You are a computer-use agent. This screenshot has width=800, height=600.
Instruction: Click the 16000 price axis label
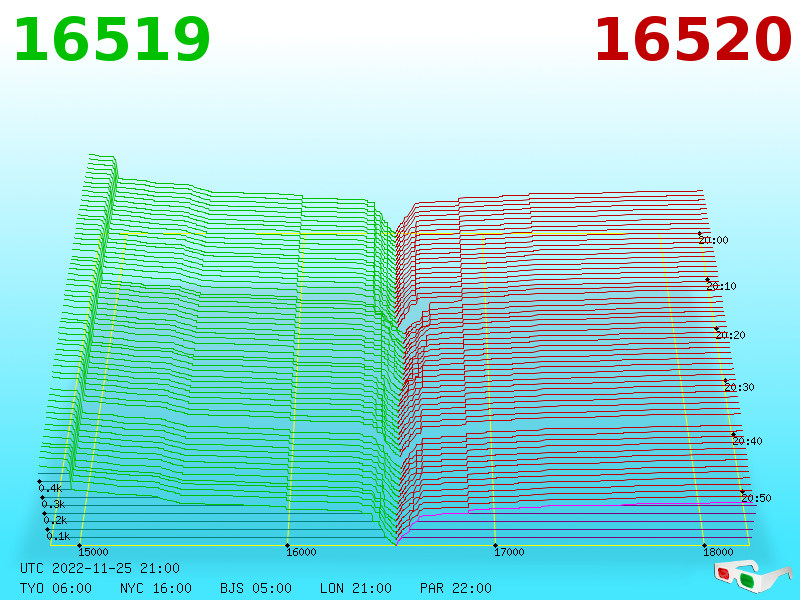[x=301, y=552]
